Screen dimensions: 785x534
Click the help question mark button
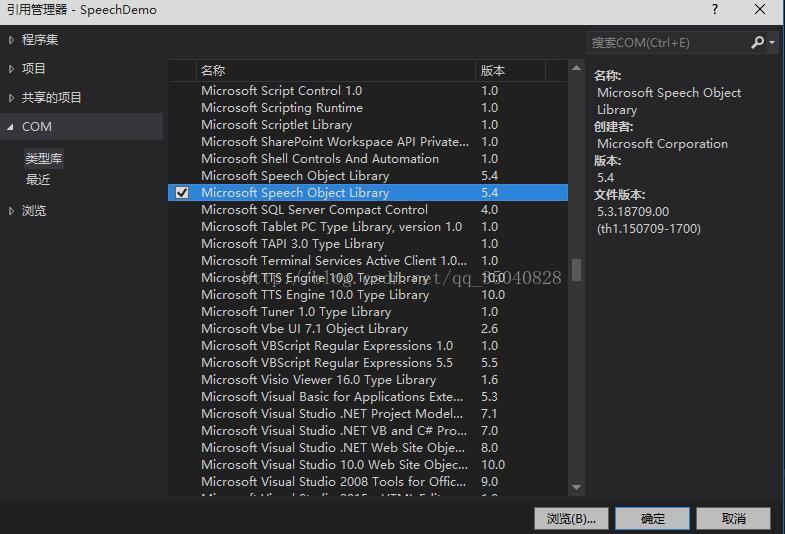point(715,10)
